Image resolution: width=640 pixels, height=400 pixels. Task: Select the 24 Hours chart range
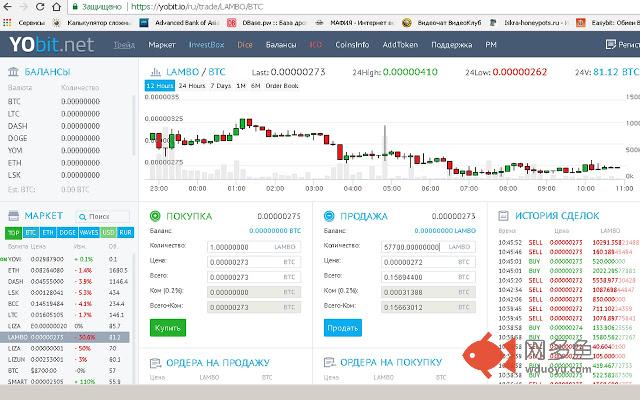pyautogui.click(x=192, y=86)
